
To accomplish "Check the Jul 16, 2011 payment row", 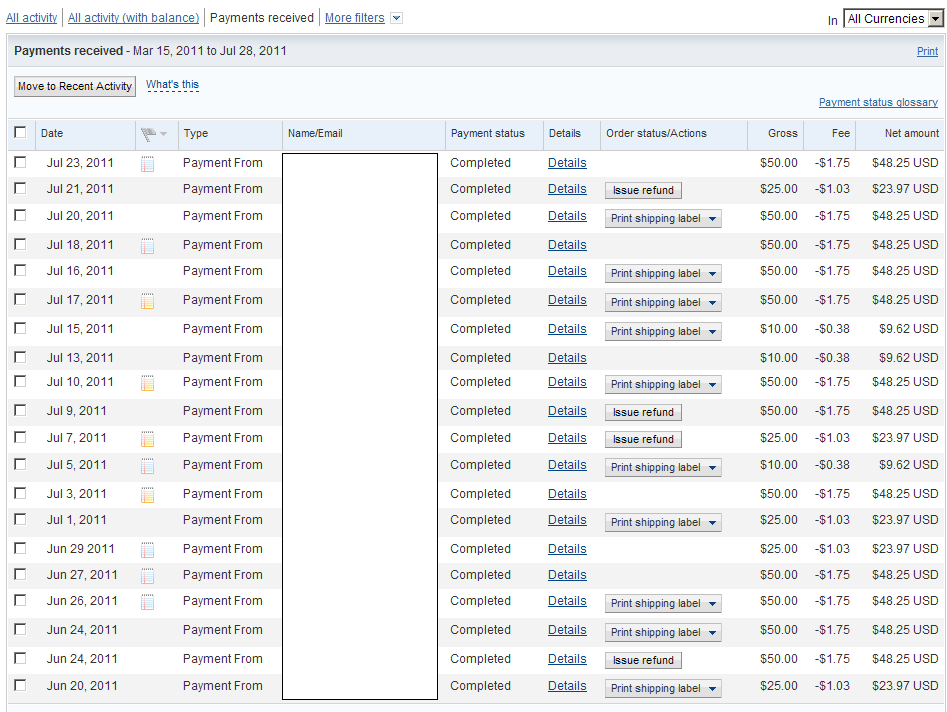I will click(x=21, y=270).
